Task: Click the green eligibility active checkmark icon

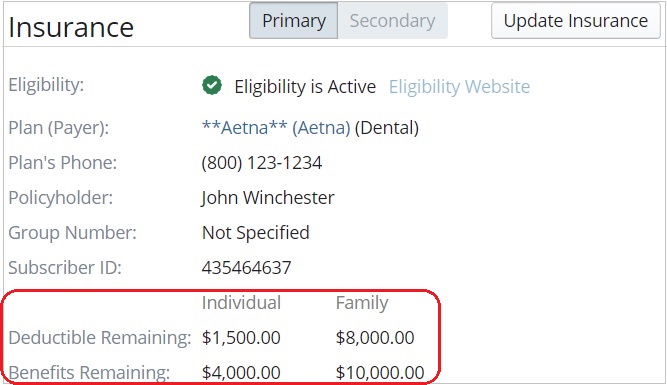Action: [212, 85]
